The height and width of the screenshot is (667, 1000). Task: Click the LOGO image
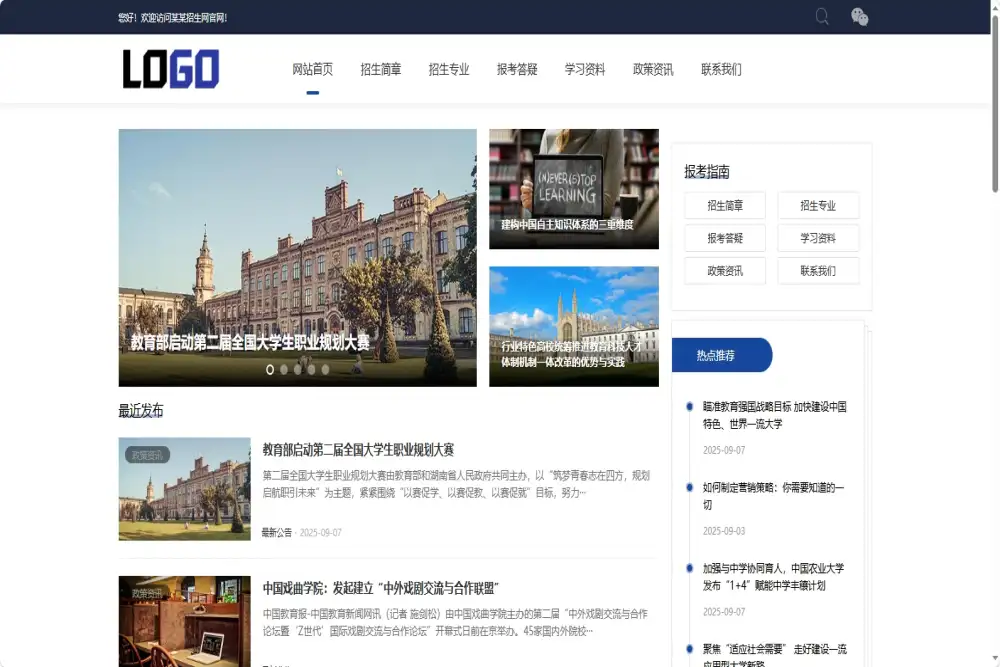[171, 69]
